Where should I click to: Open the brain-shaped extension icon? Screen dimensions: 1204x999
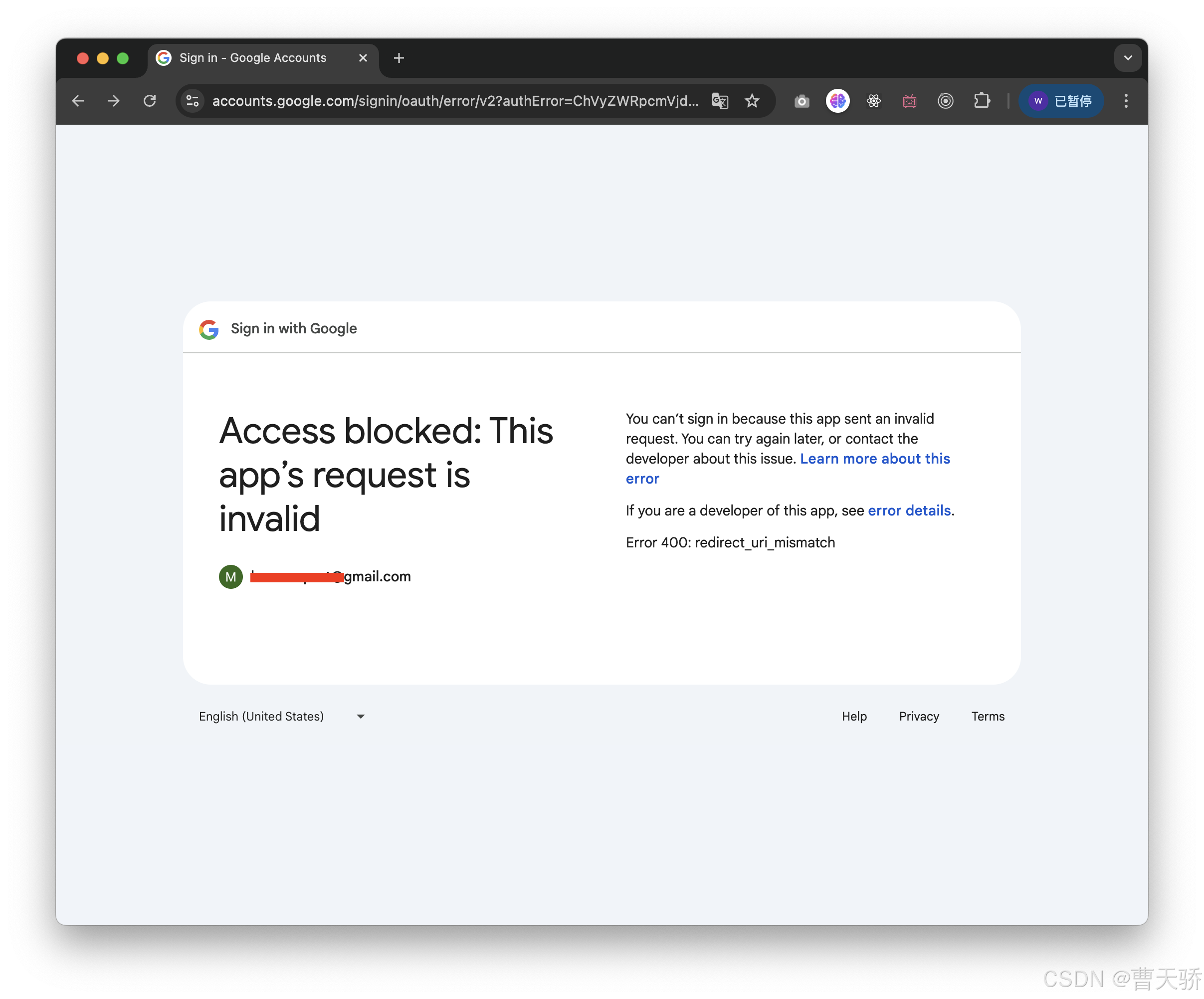[x=837, y=101]
